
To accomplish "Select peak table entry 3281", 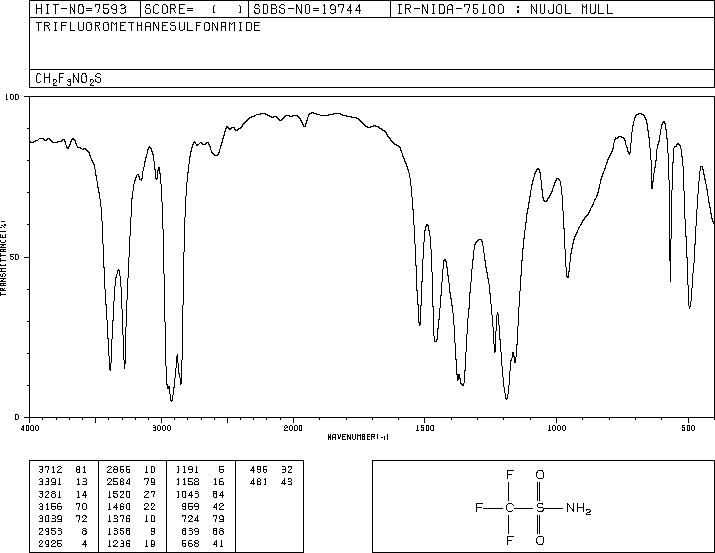I will point(50,494).
